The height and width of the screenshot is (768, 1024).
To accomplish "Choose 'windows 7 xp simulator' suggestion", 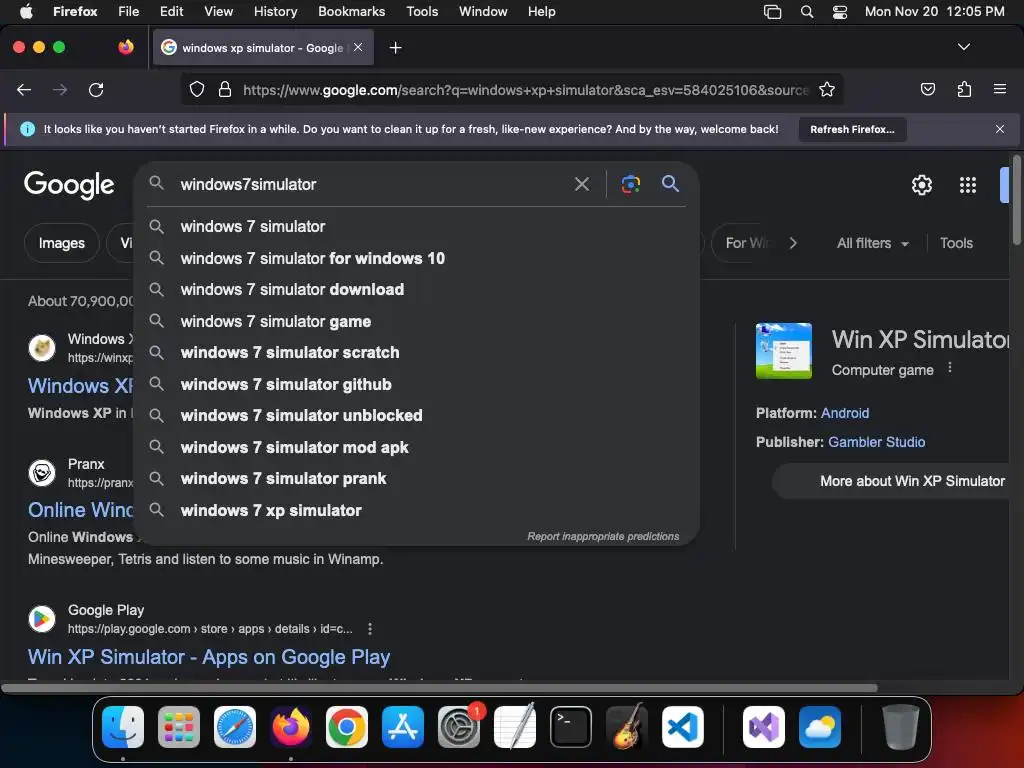I will pos(416,510).
